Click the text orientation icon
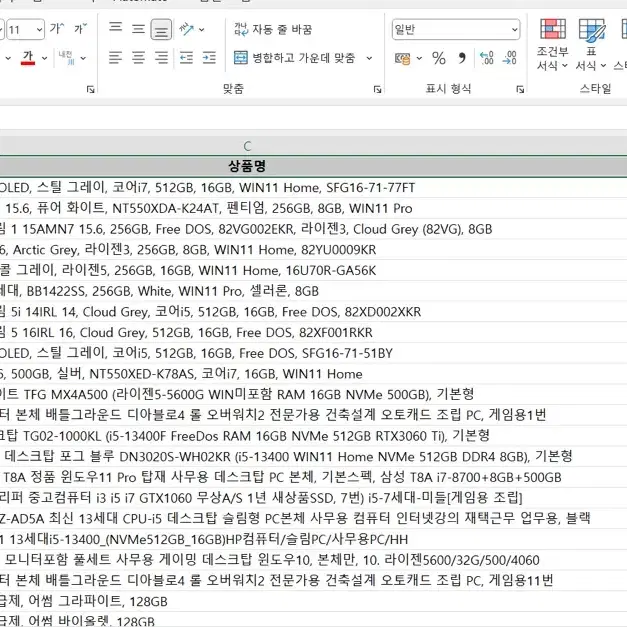This screenshot has width=627, height=627. [x=186, y=29]
